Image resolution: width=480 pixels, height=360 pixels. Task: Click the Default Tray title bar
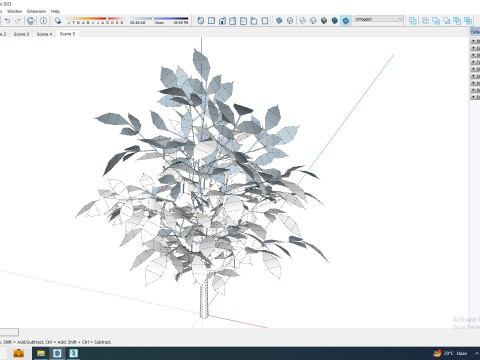pos(475,32)
